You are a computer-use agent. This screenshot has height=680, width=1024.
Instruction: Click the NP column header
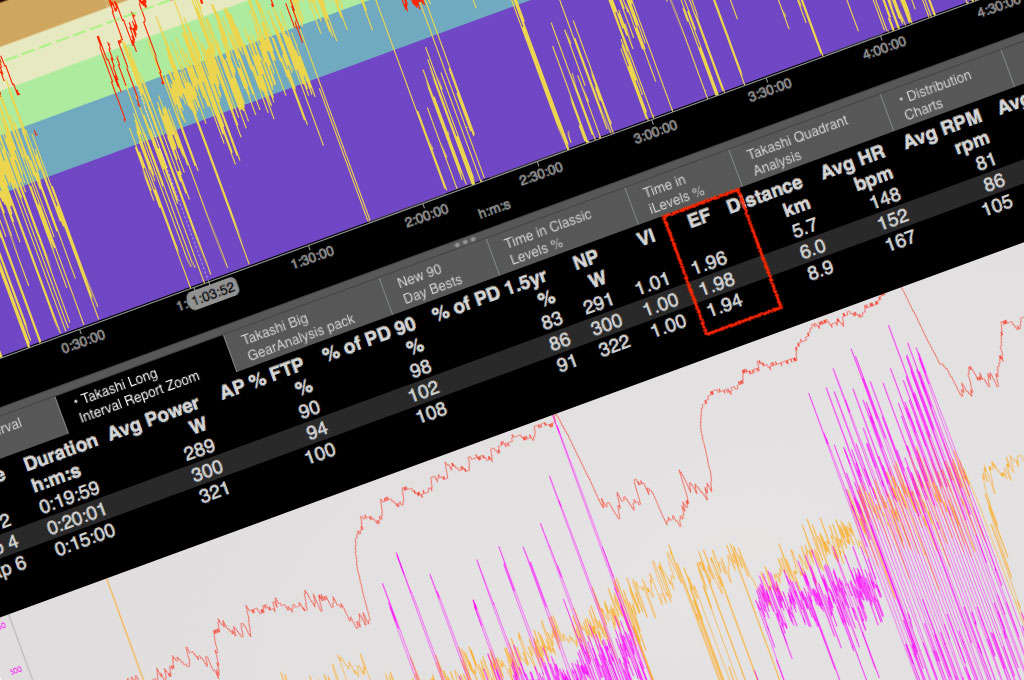pyautogui.click(x=585, y=258)
